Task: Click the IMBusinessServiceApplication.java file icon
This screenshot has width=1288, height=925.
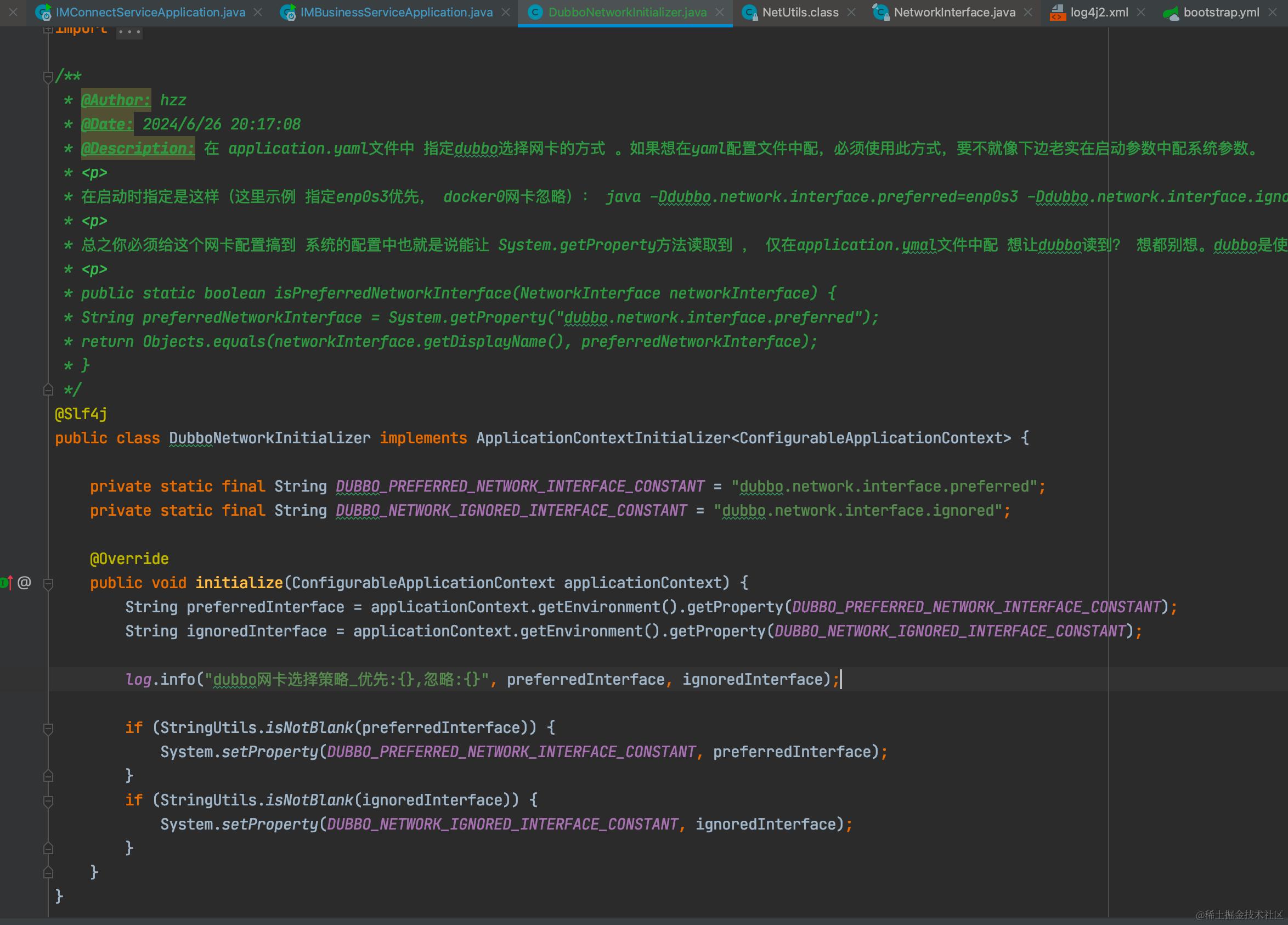Action: click(289, 13)
